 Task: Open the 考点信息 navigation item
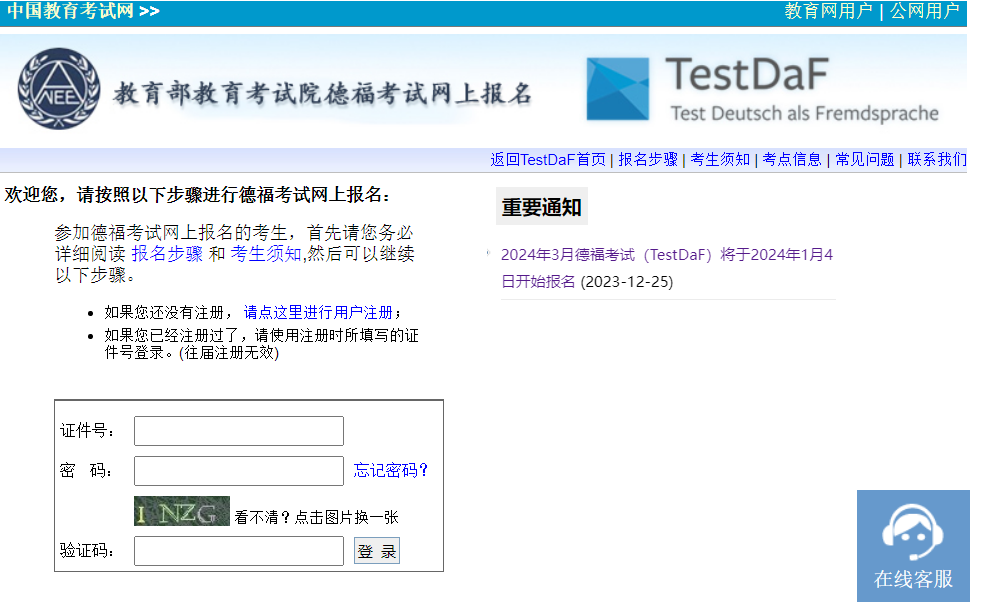click(x=792, y=159)
